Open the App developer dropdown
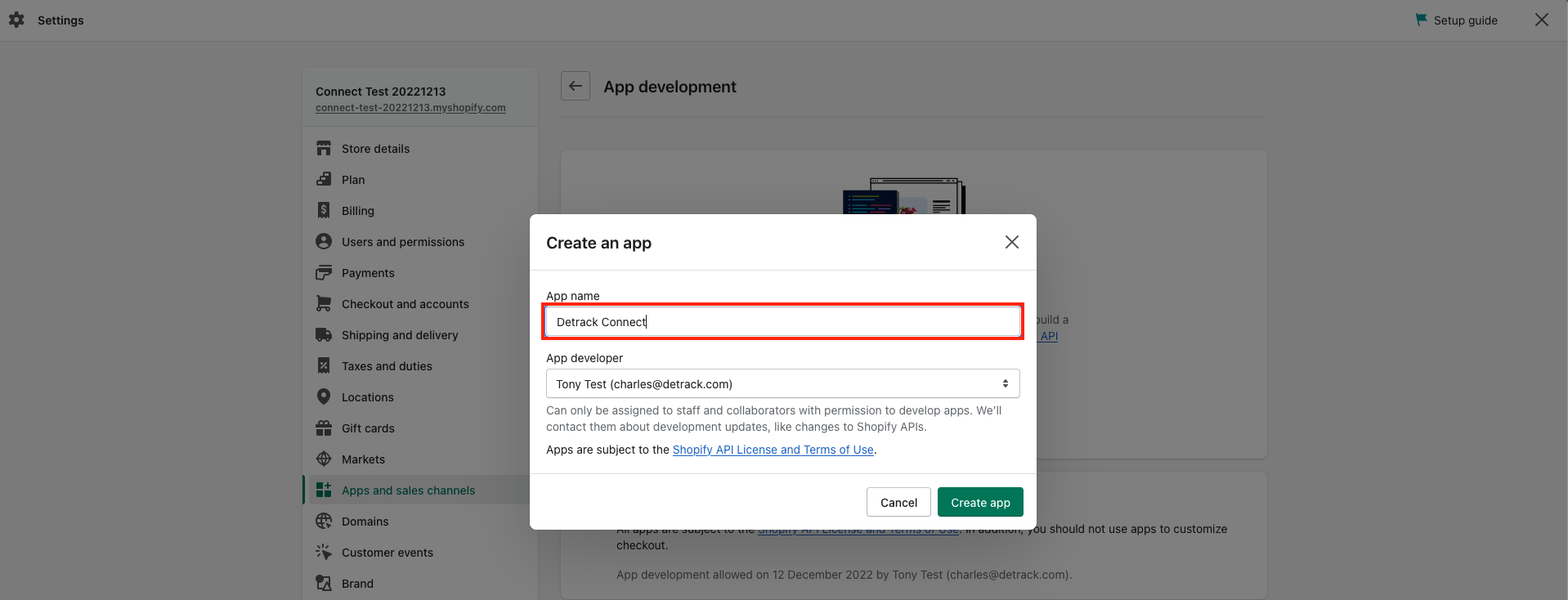1568x600 pixels. [783, 383]
